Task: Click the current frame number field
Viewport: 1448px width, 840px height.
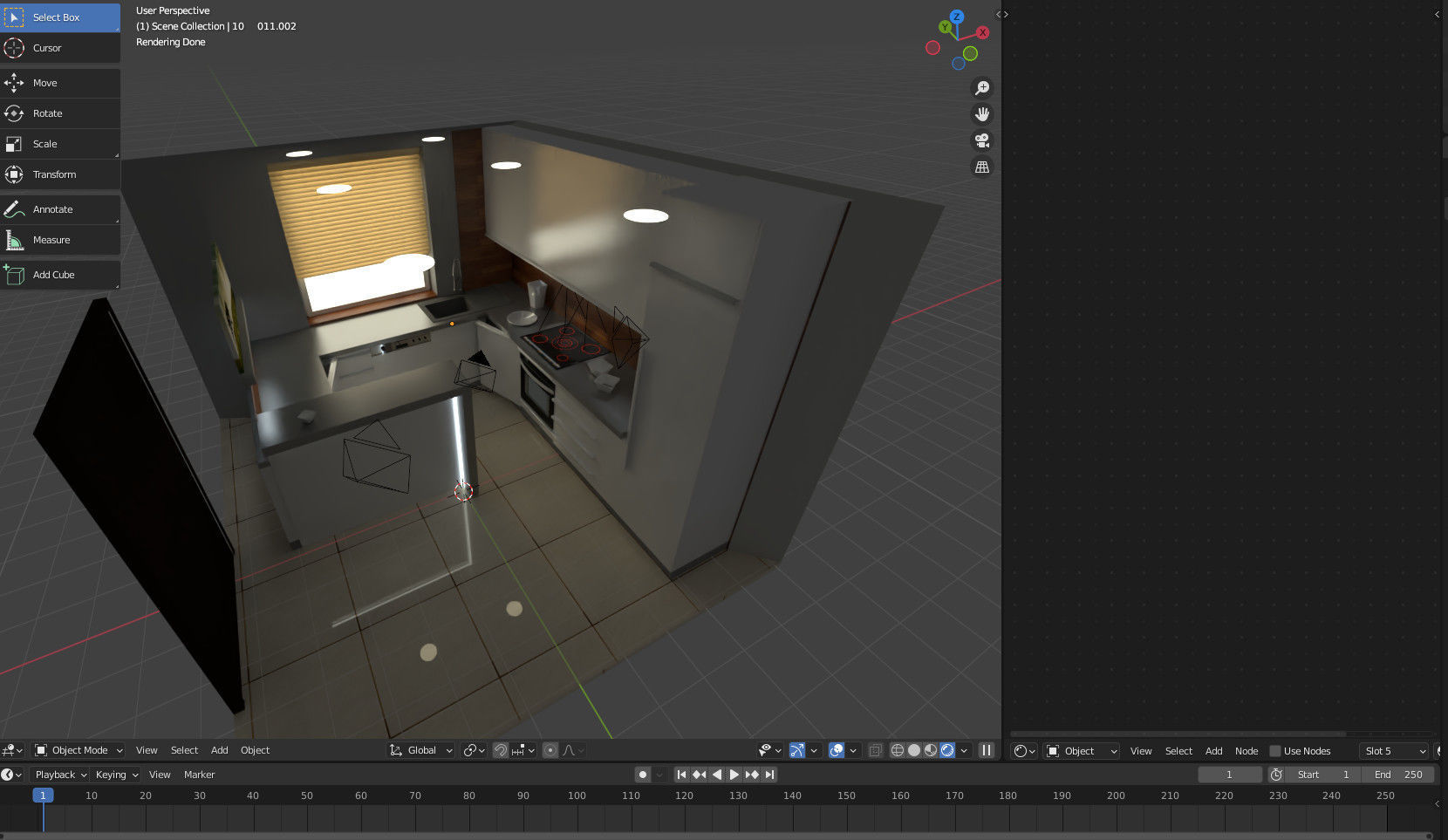Action: click(1230, 774)
